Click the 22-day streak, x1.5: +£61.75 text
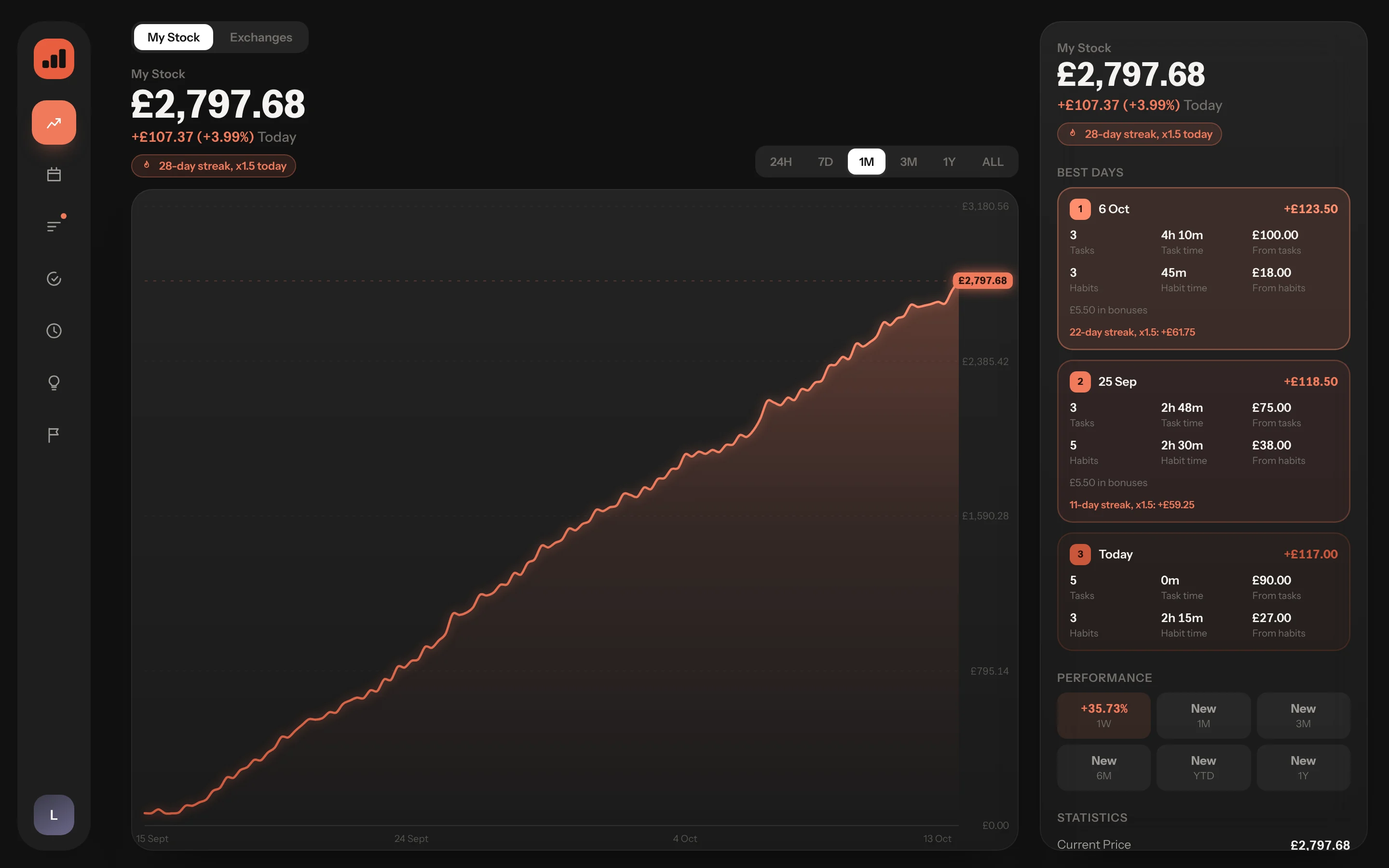The width and height of the screenshot is (1389, 868). point(1132,332)
